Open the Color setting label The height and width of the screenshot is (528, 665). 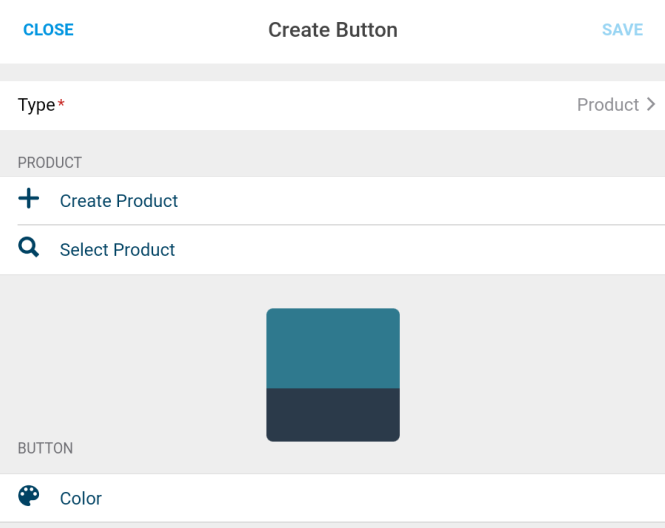81,499
